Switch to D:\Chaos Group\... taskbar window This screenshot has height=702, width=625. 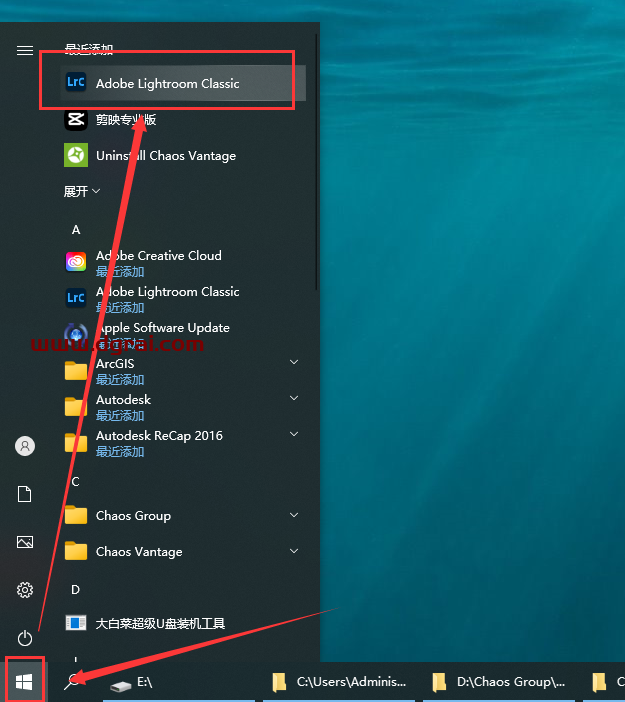[499, 682]
